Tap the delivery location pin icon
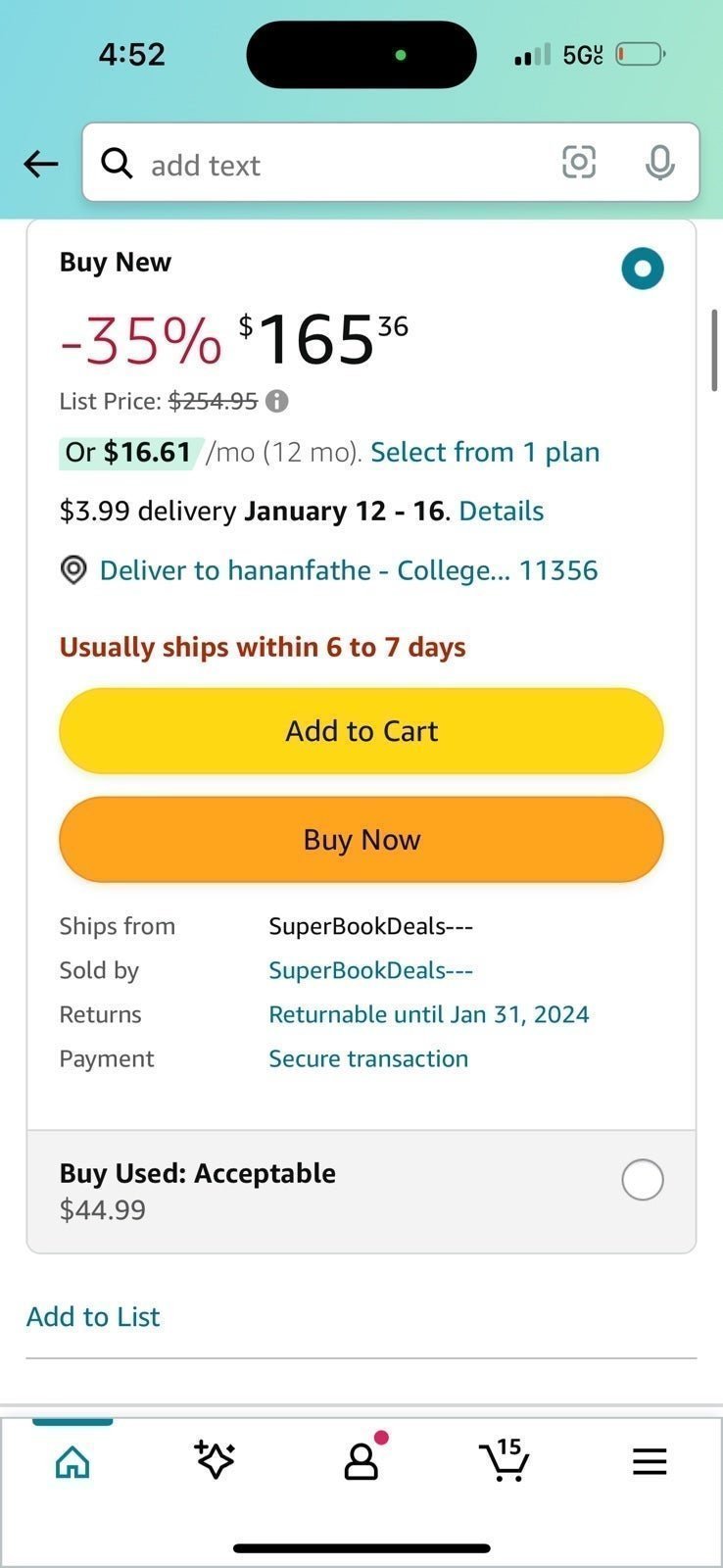The width and height of the screenshot is (723, 1568). [73, 570]
